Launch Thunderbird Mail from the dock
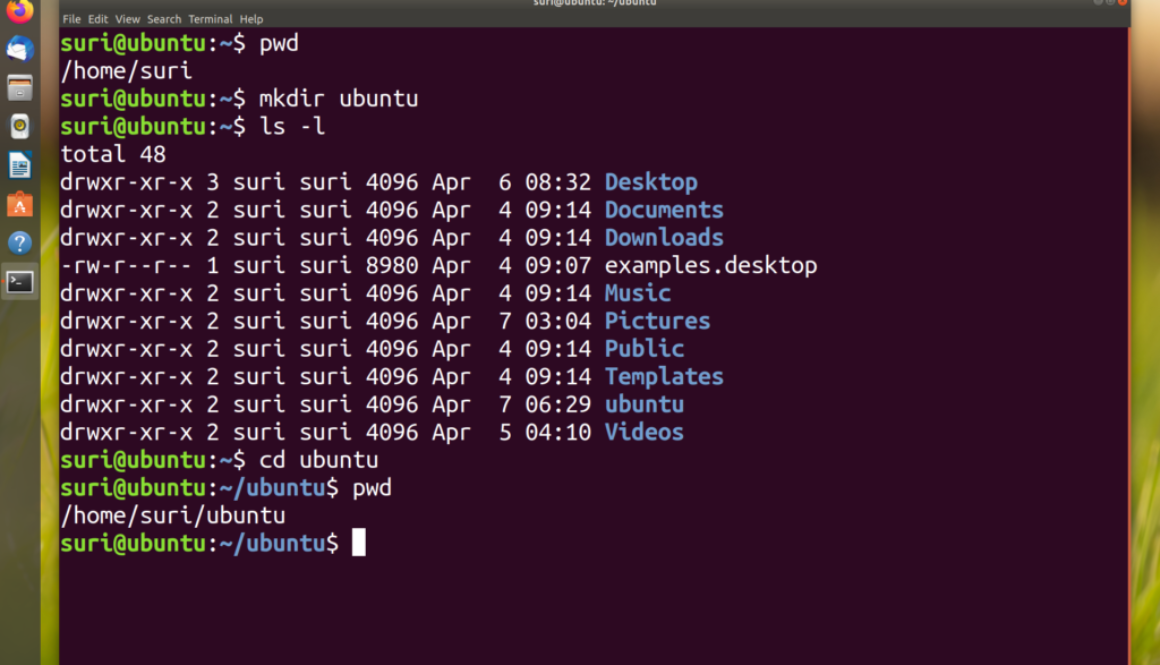This screenshot has height=665, width=1160. (20, 48)
